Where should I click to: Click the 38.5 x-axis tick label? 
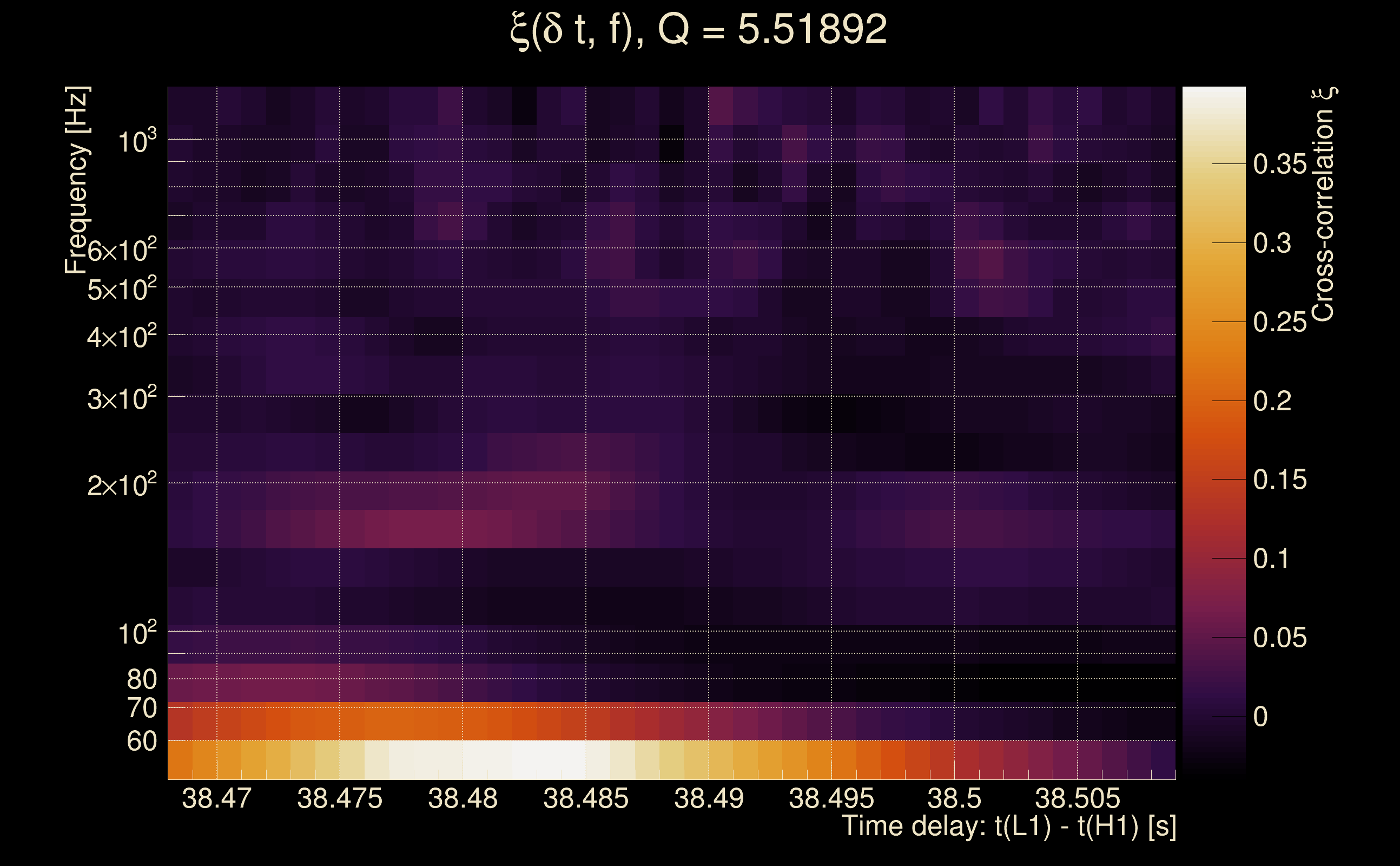(x=954, y=798)
